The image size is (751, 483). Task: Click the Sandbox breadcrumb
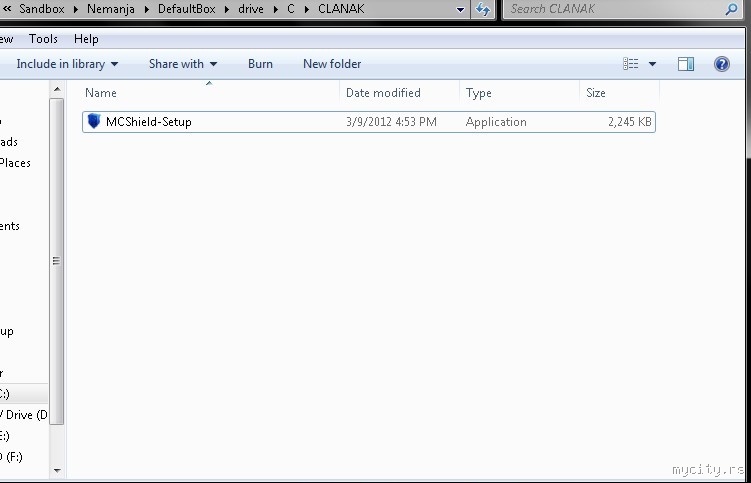[x=42, y=9]
